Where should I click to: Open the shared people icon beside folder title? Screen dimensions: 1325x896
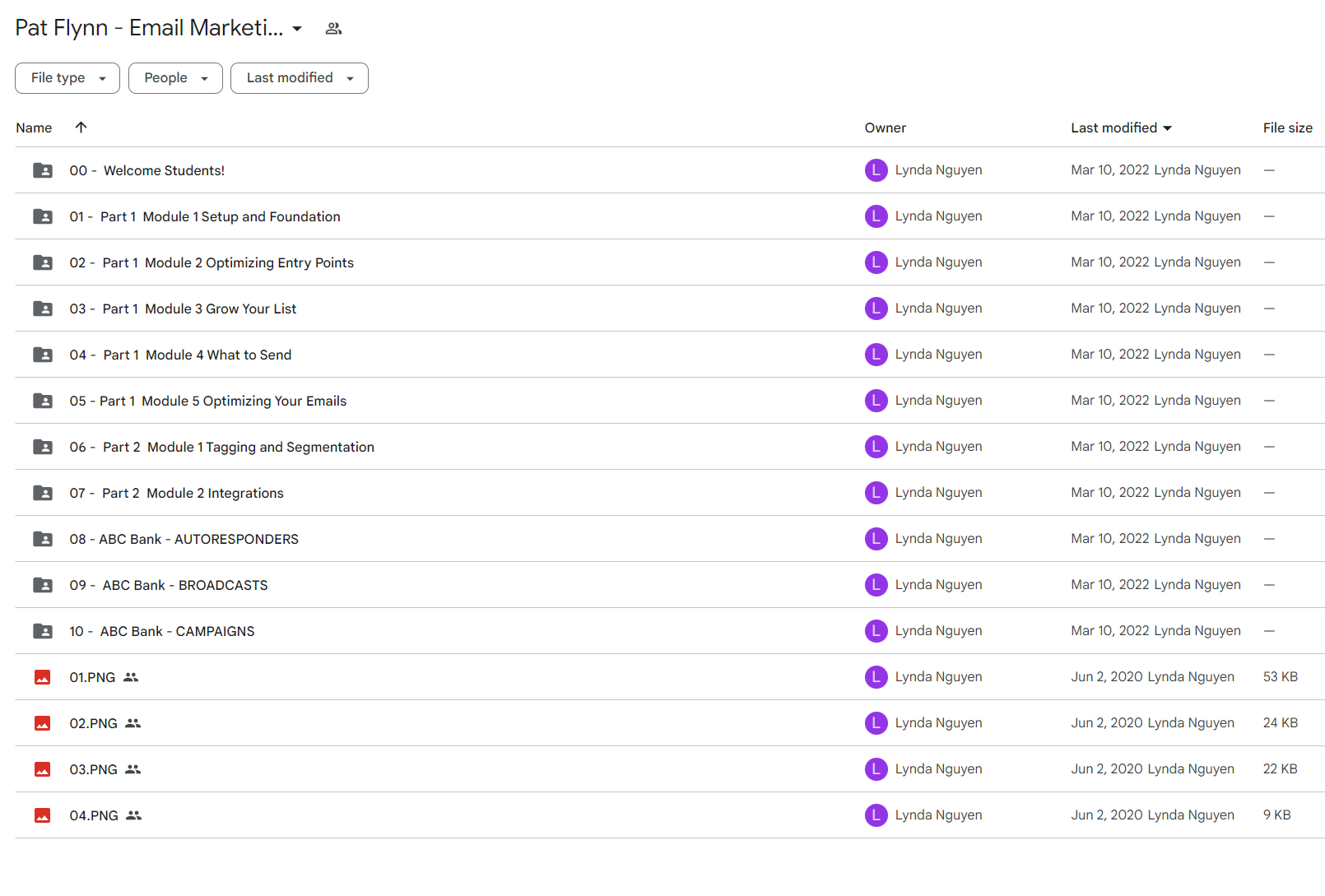333,29
